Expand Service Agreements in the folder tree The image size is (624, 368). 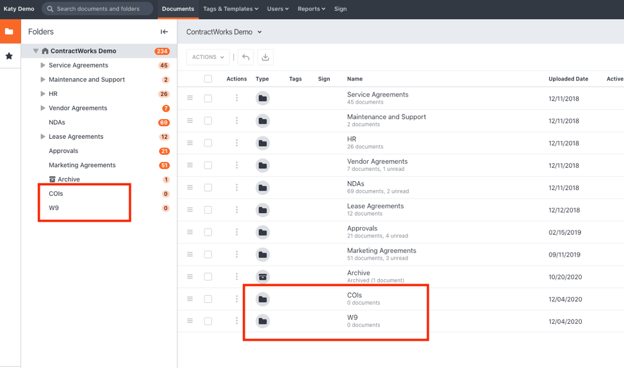pos(43,65)
